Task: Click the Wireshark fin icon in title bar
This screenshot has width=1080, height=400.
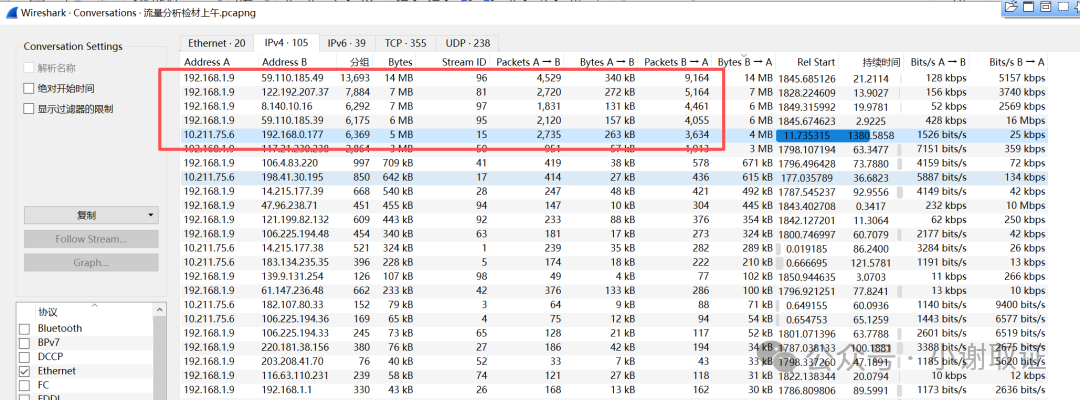Action: (10, 11)
